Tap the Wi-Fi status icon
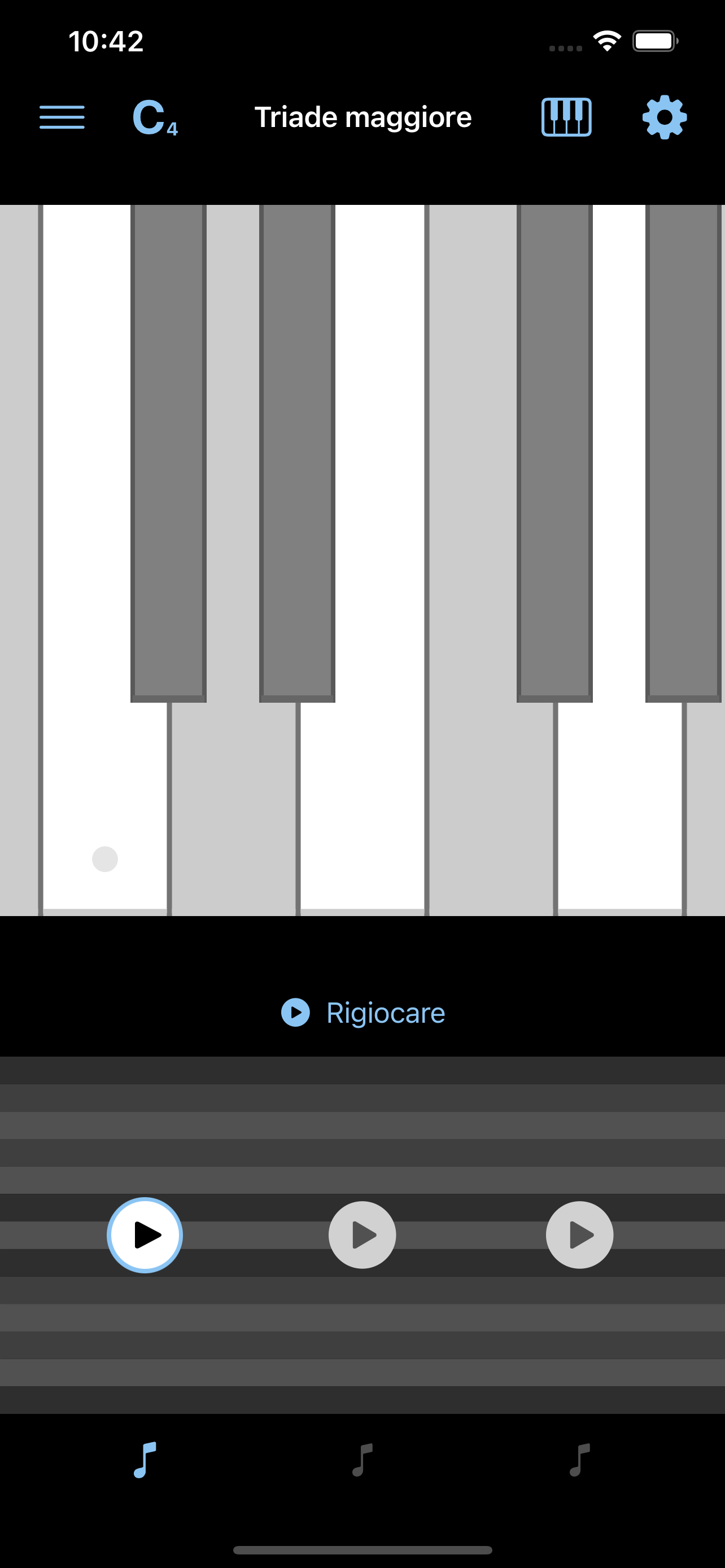 [607, 41]
